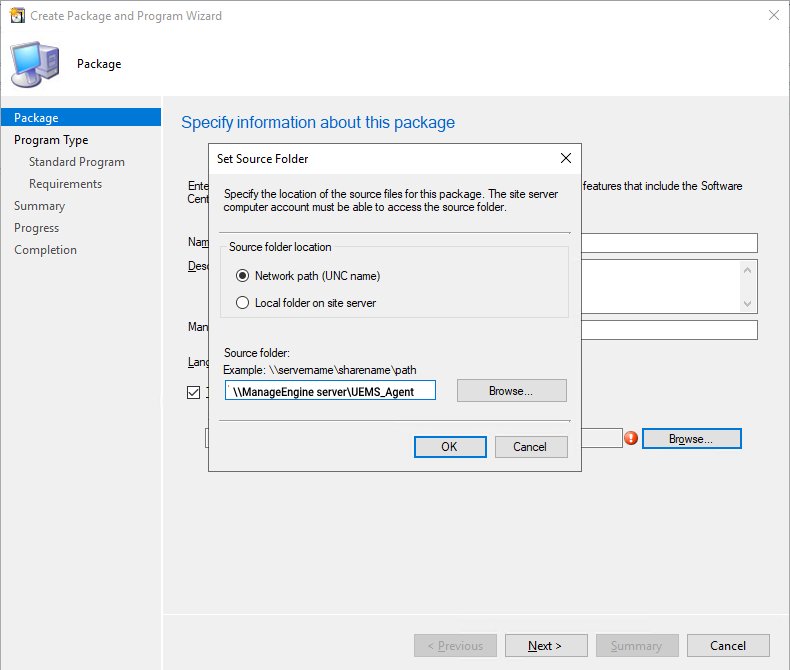
Task: Click the Name input field in wizard
Action: point(669,243)
